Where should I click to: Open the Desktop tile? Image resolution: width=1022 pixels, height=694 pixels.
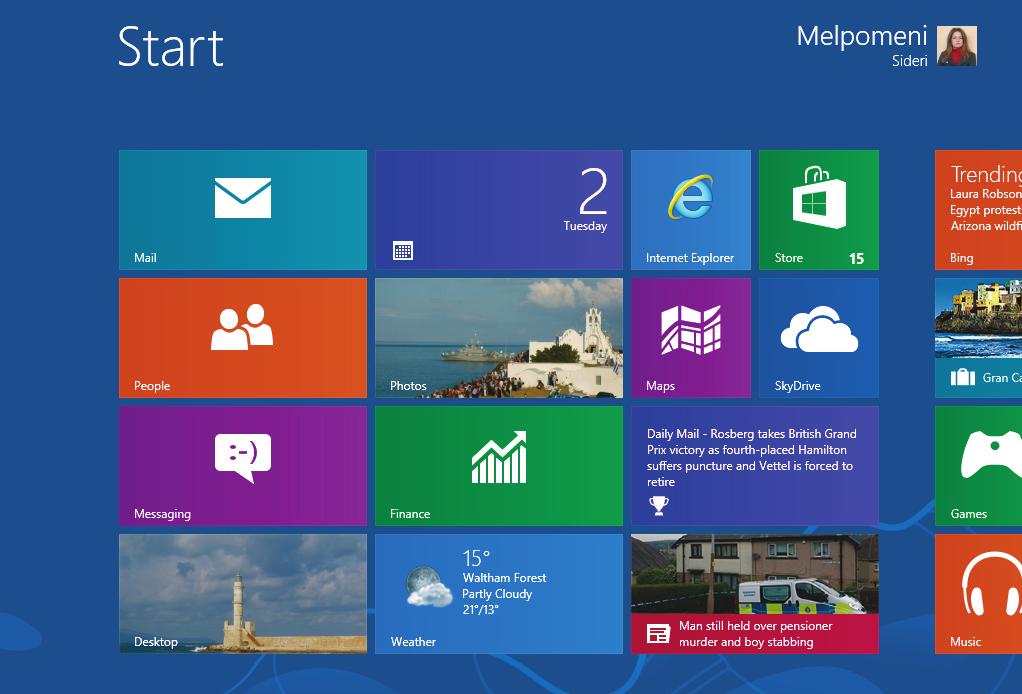coord(242,594)
